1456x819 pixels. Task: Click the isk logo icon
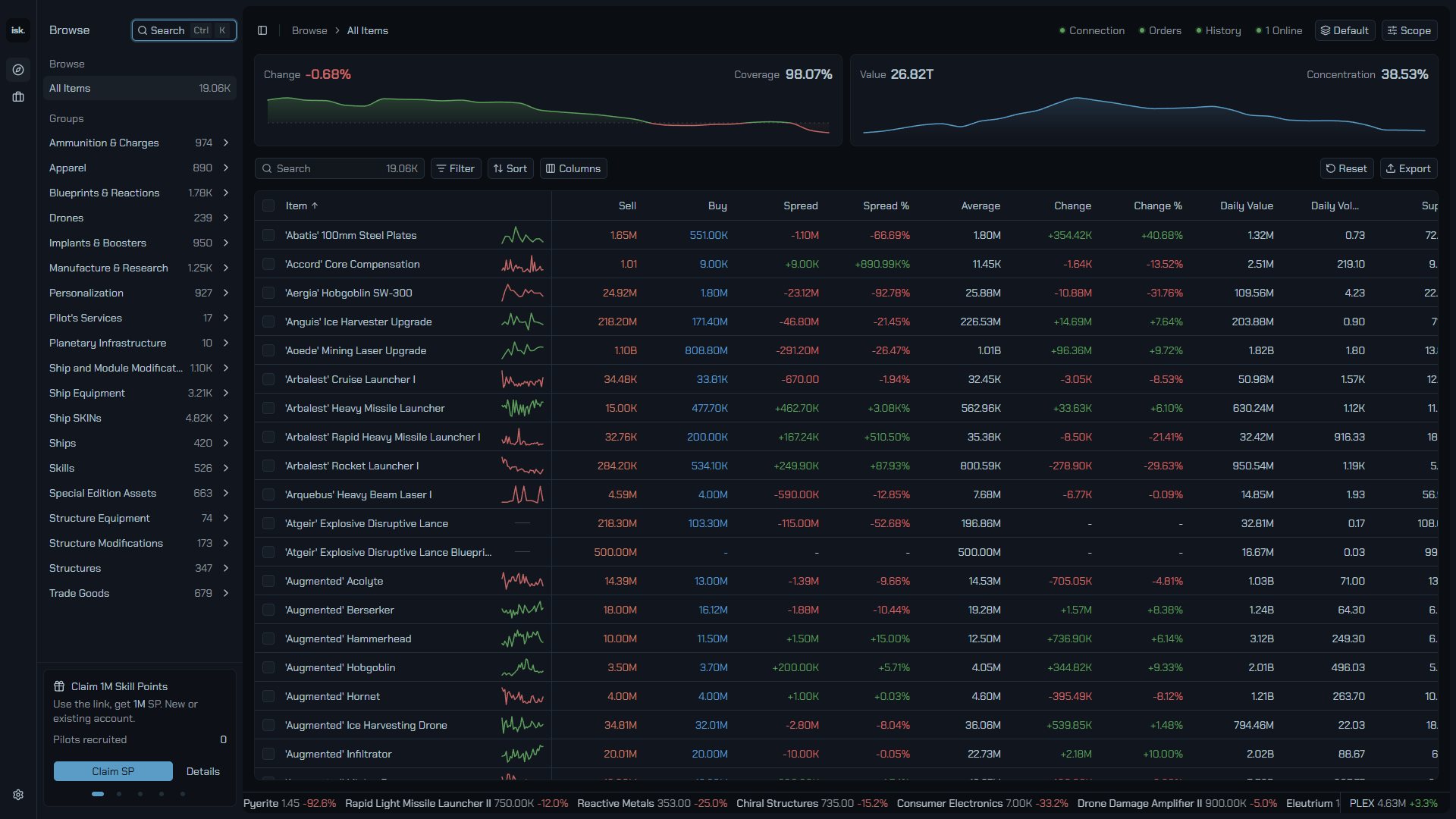18,30
